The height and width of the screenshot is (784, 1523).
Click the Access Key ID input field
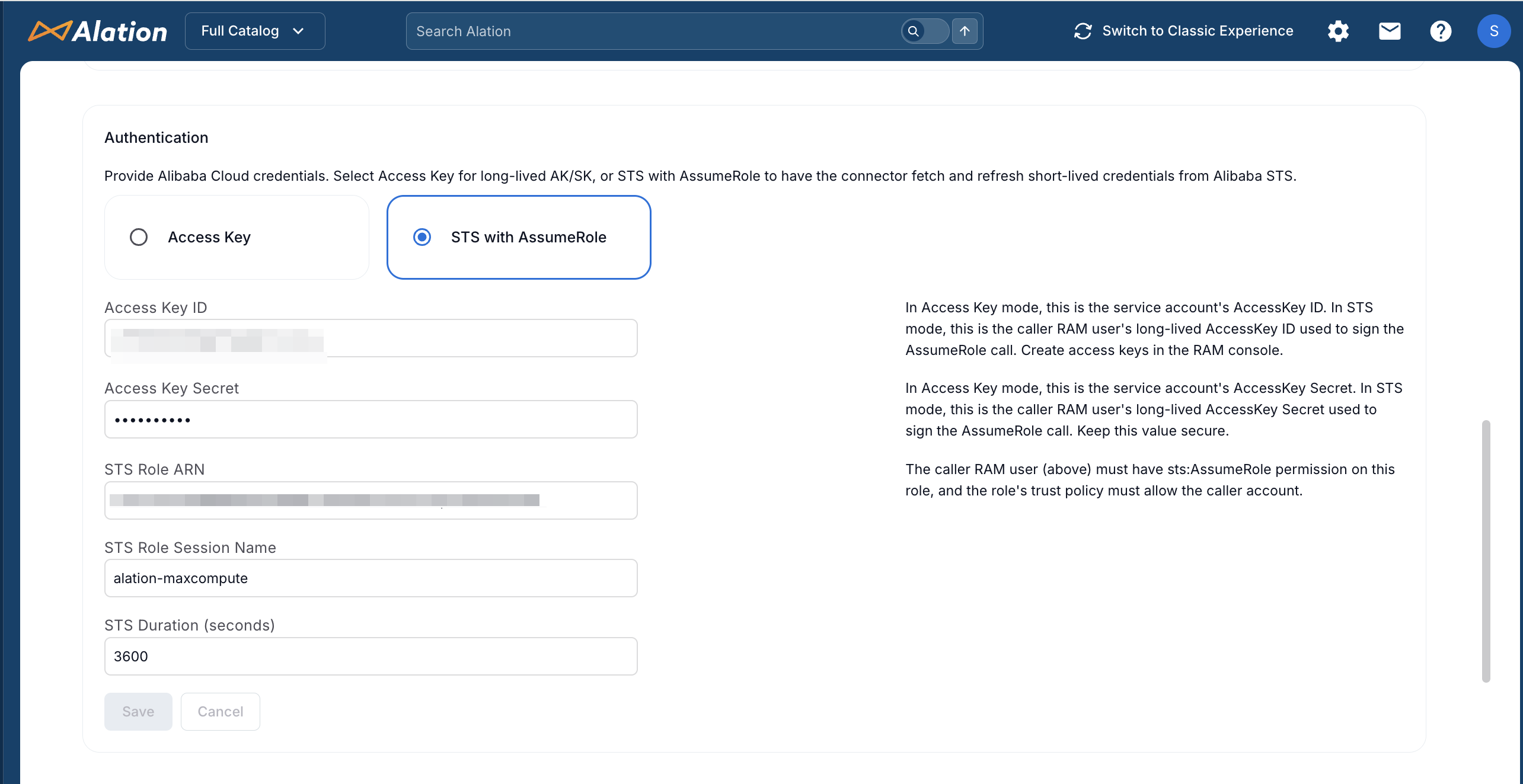click(371, 338)
